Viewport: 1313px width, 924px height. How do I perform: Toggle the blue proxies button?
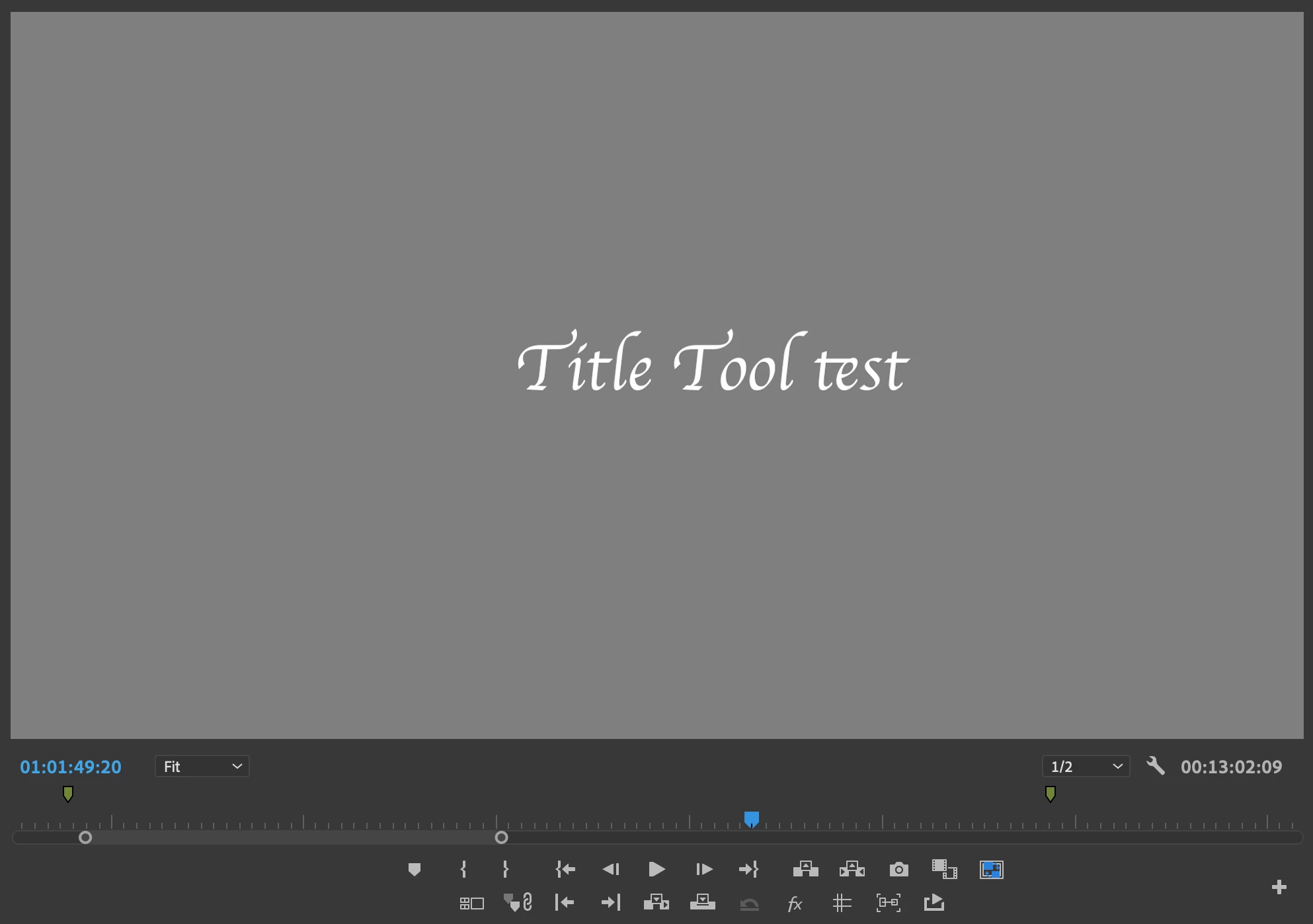coord(991,869)
